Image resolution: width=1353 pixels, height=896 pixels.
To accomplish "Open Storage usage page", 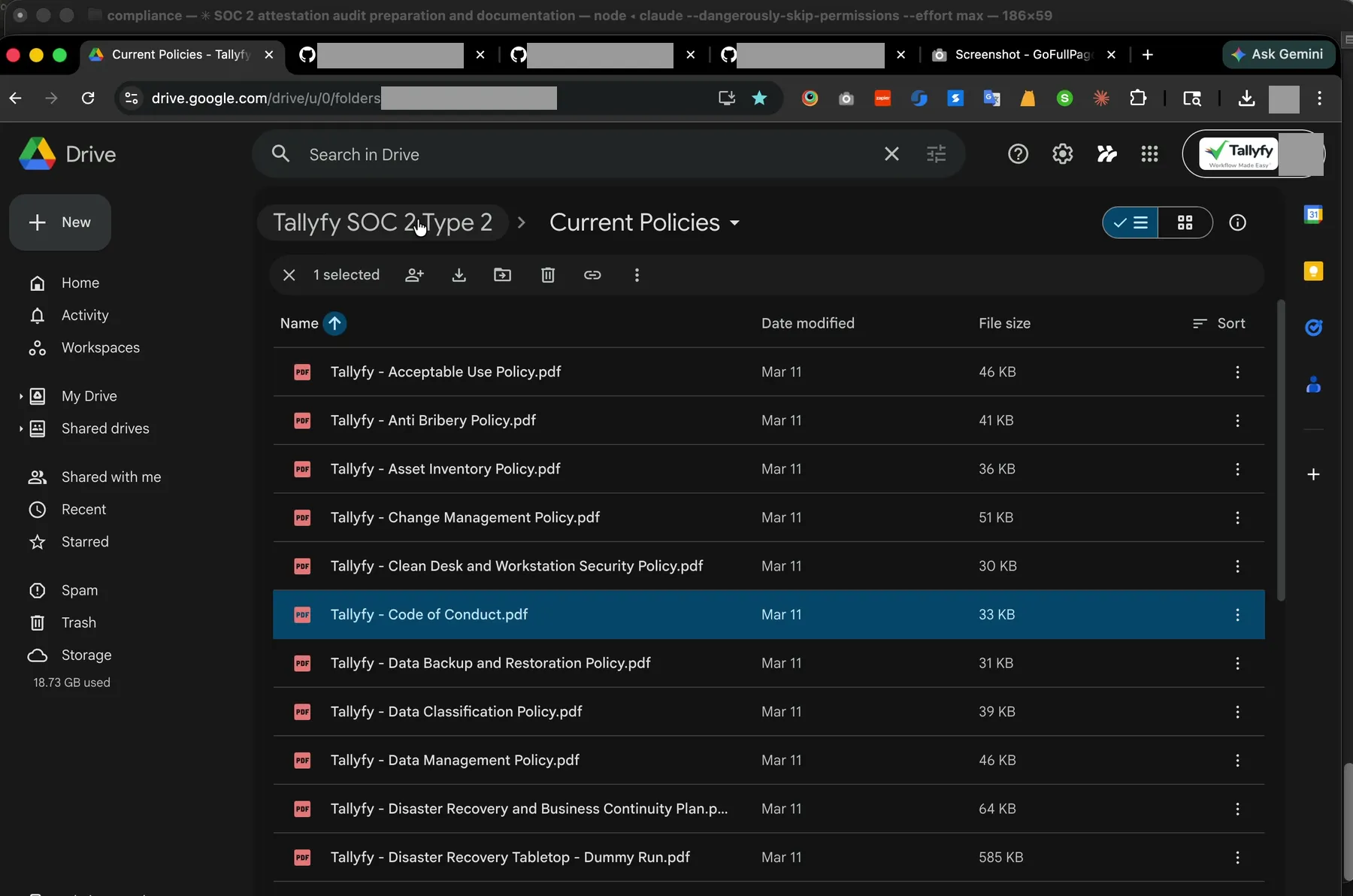I will click(86, 655).
